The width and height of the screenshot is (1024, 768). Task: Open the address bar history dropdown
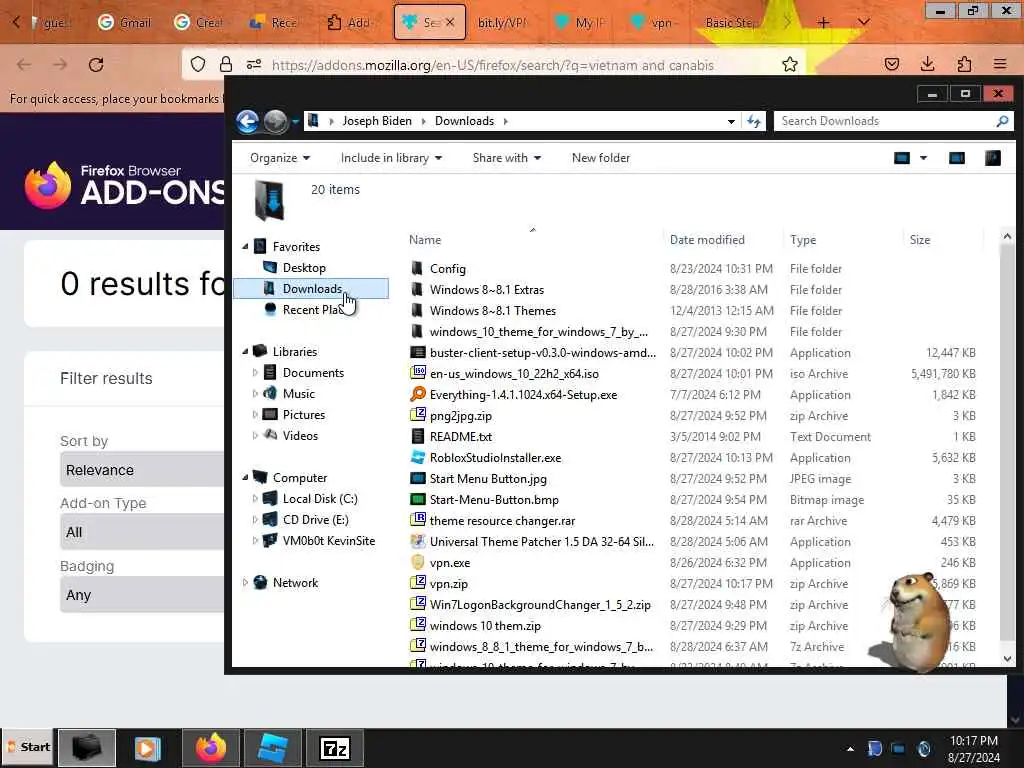point(731,121)
